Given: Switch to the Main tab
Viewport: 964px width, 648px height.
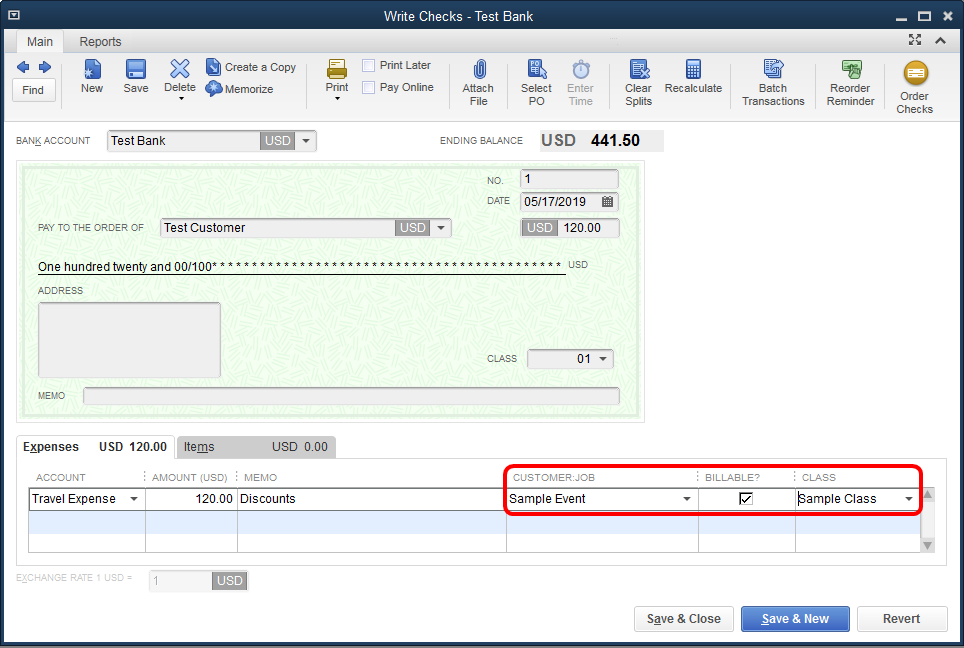Looking at the screenshot, I should (40, 41).
